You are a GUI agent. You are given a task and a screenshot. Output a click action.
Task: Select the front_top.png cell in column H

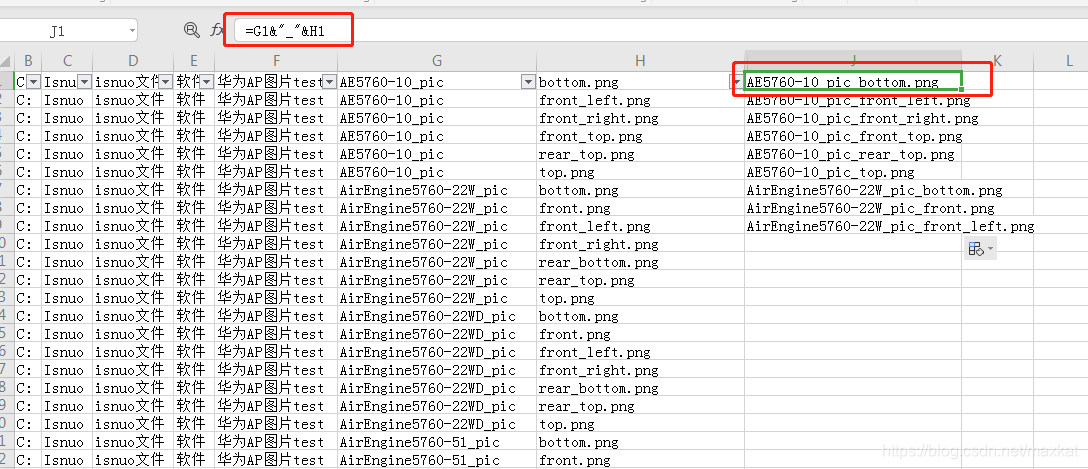(x=640, y=136)
